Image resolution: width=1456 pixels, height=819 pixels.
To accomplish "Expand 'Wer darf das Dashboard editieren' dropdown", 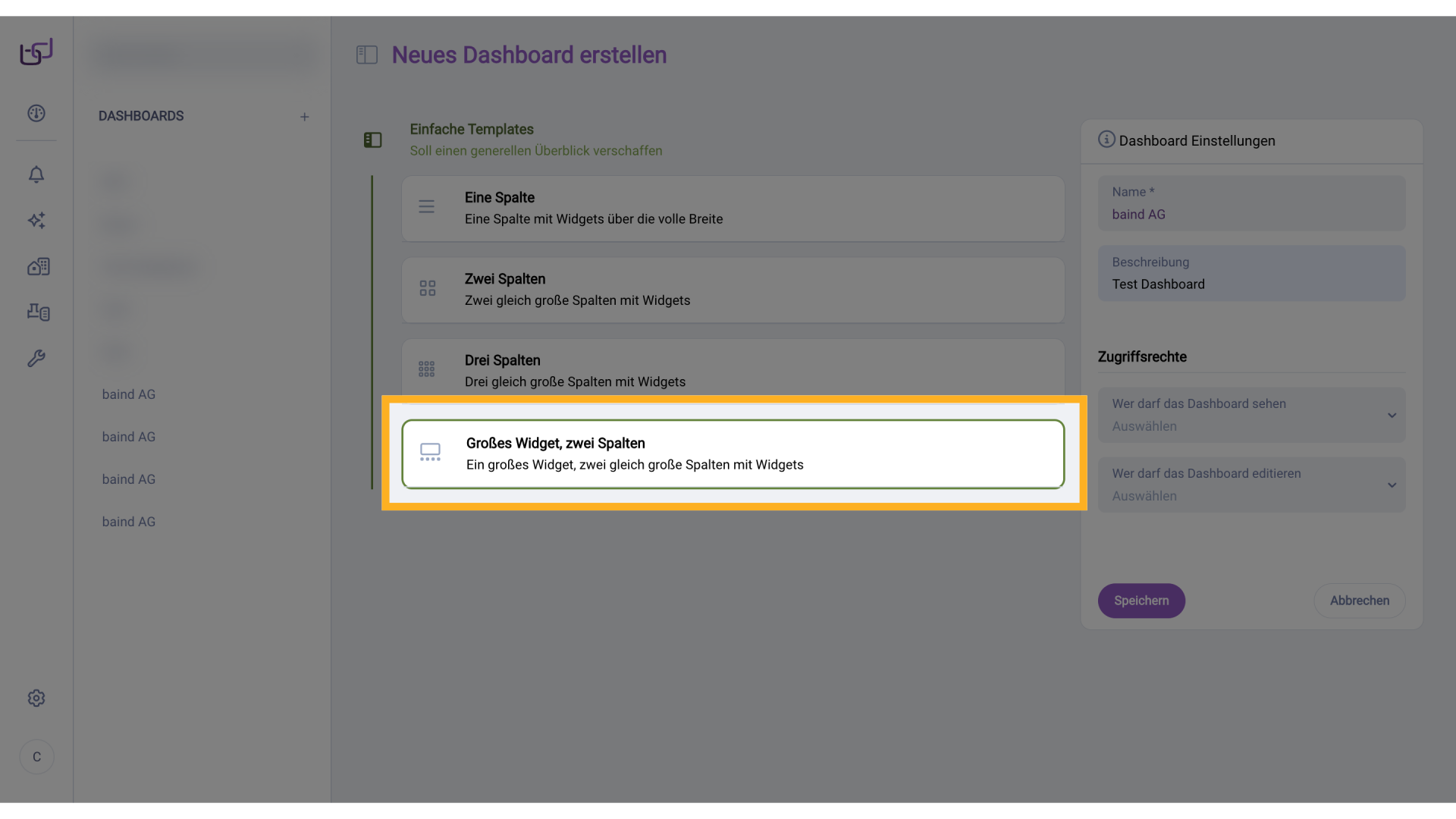I will point(1251,485).
